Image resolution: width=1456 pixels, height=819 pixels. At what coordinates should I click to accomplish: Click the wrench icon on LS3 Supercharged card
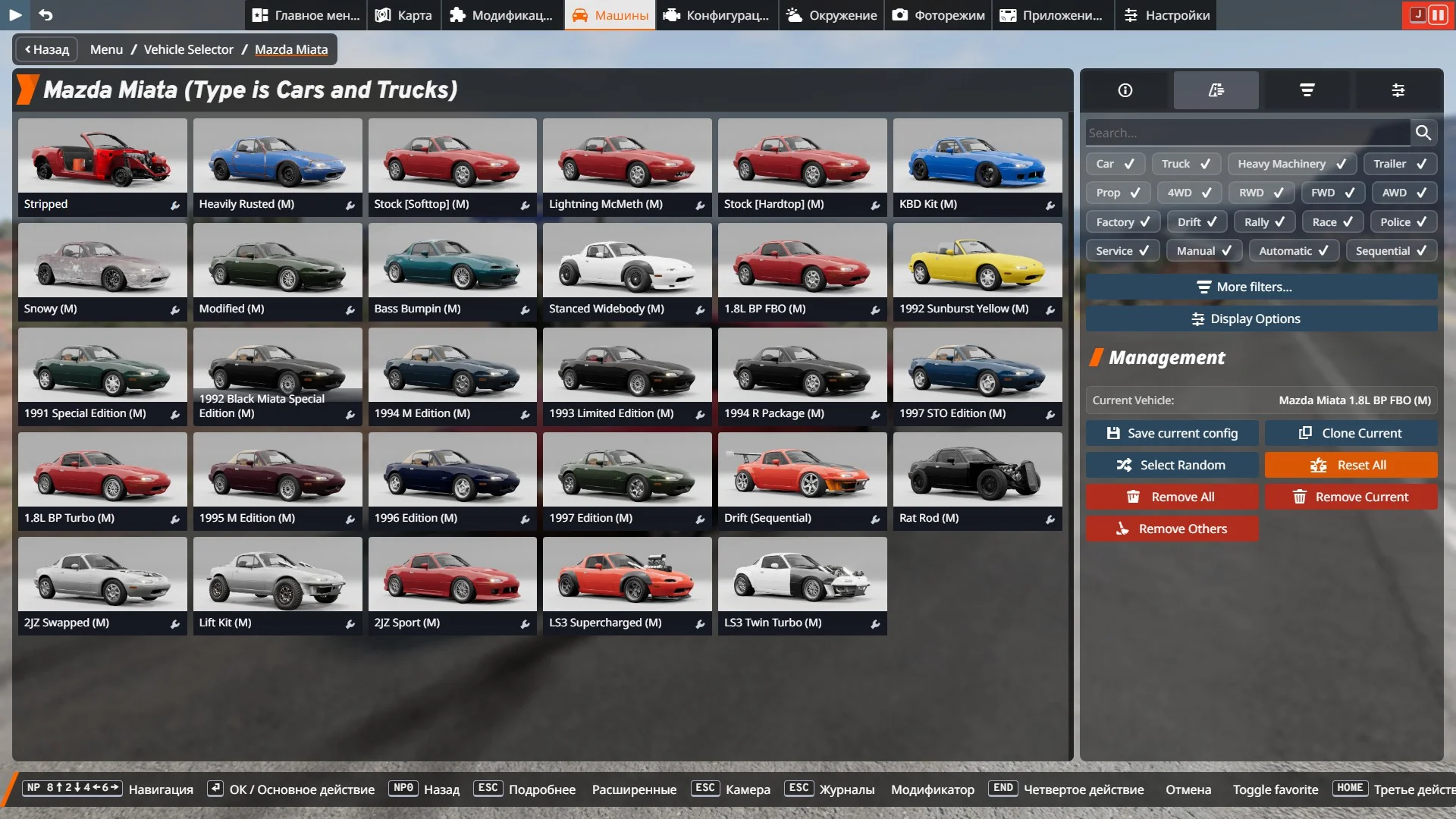(700, 623)
